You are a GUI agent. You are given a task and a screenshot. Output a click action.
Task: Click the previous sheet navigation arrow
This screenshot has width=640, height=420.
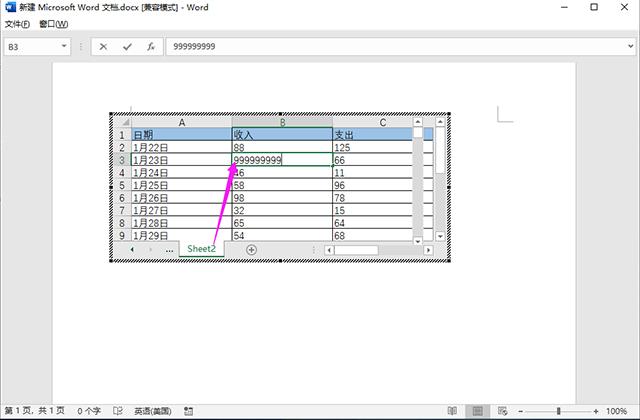pos(132,249)
